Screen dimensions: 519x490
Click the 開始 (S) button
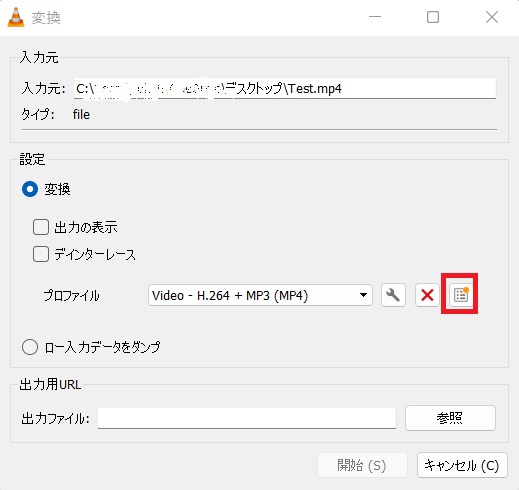click(x=362, y=465)
